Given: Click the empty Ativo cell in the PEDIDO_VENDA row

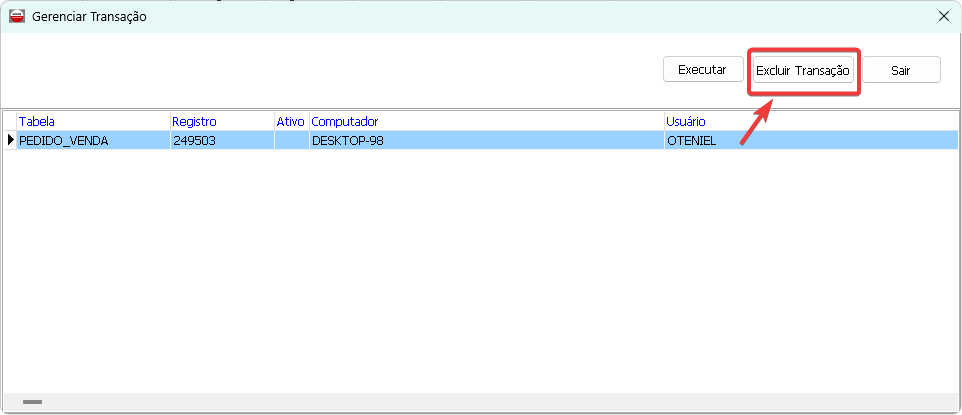Looking at the screenshot, I should pos(291,140).
